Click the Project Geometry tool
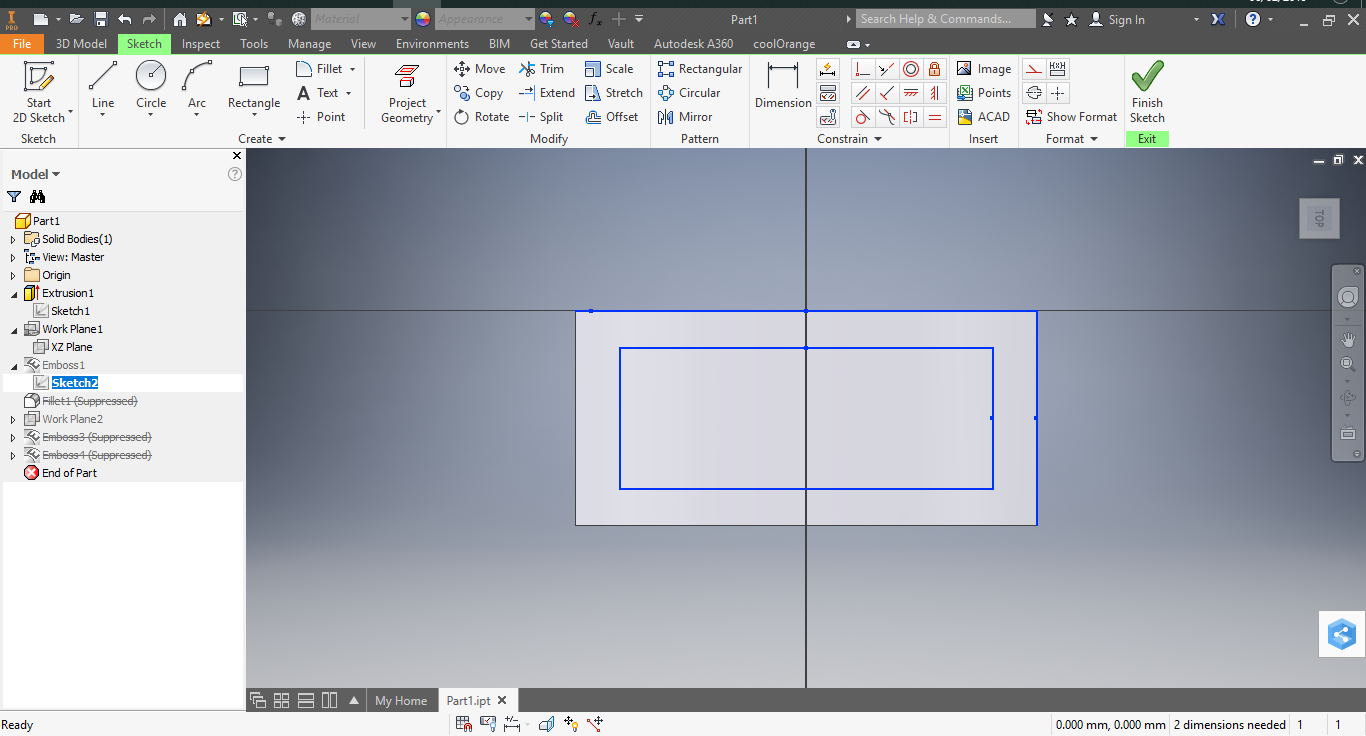The width and height of the screenshot is (1366, 736). [x=407, y=92]
